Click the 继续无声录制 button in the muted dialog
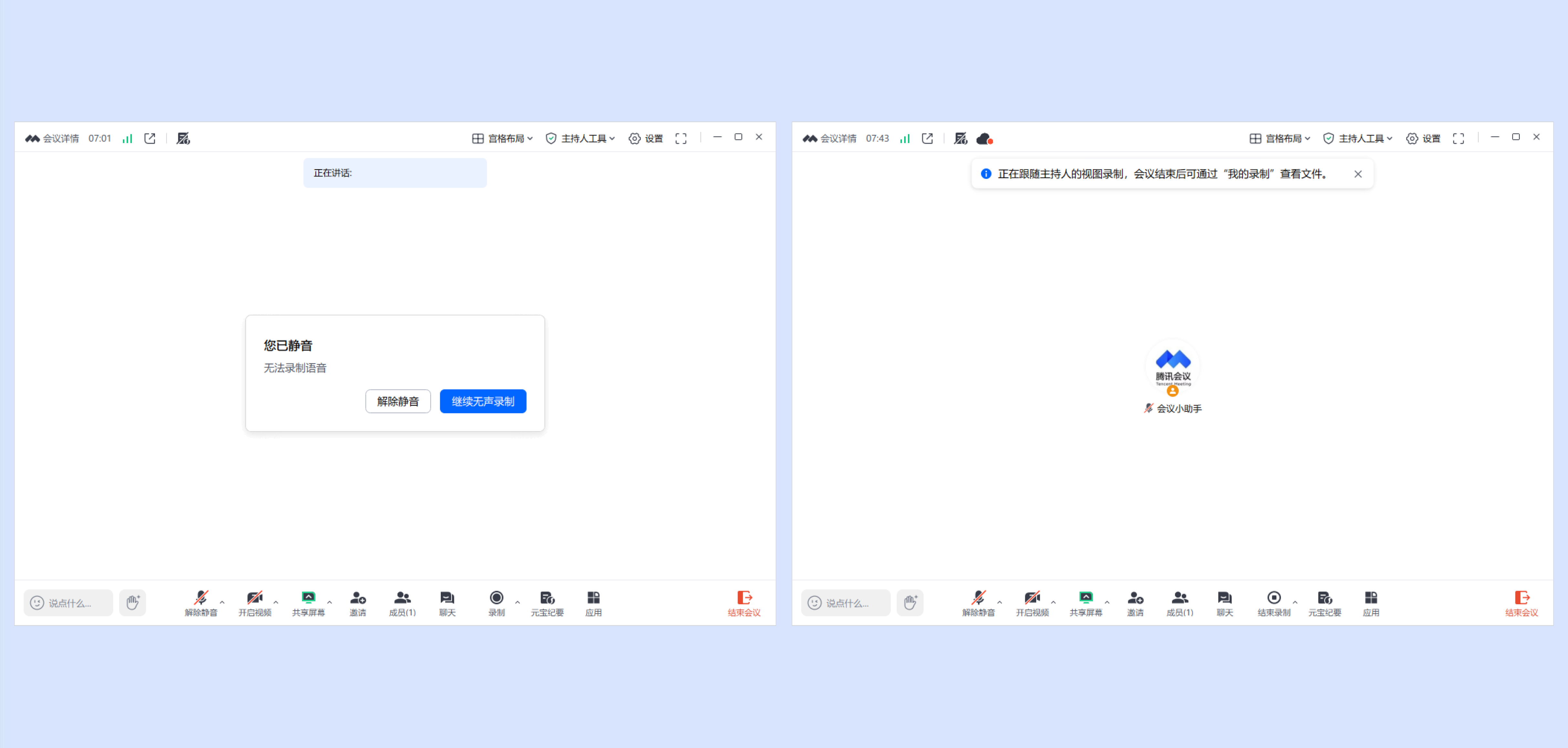Image resolution: width=1568 pixels, height=748 pixels. 483,401
